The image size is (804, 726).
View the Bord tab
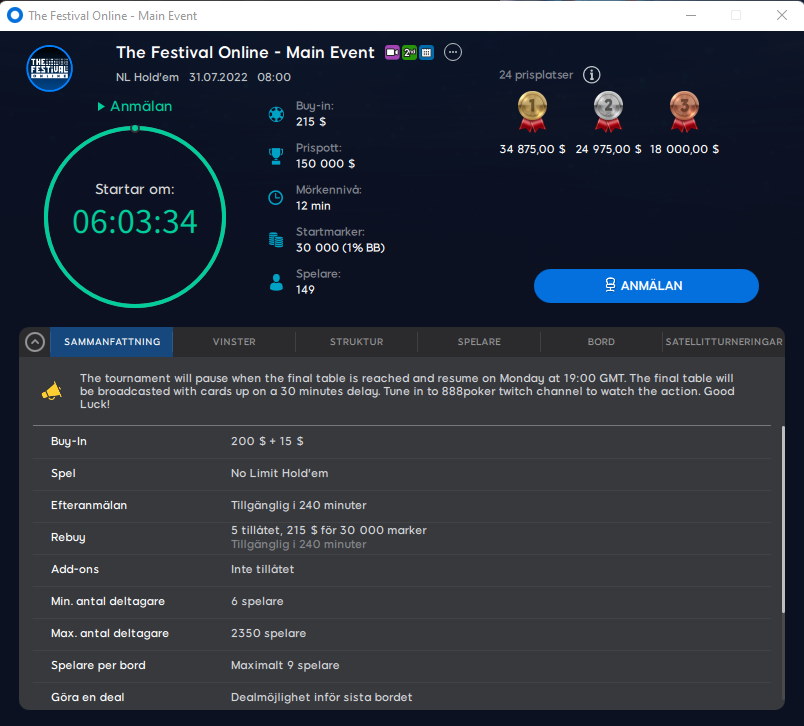601,342
